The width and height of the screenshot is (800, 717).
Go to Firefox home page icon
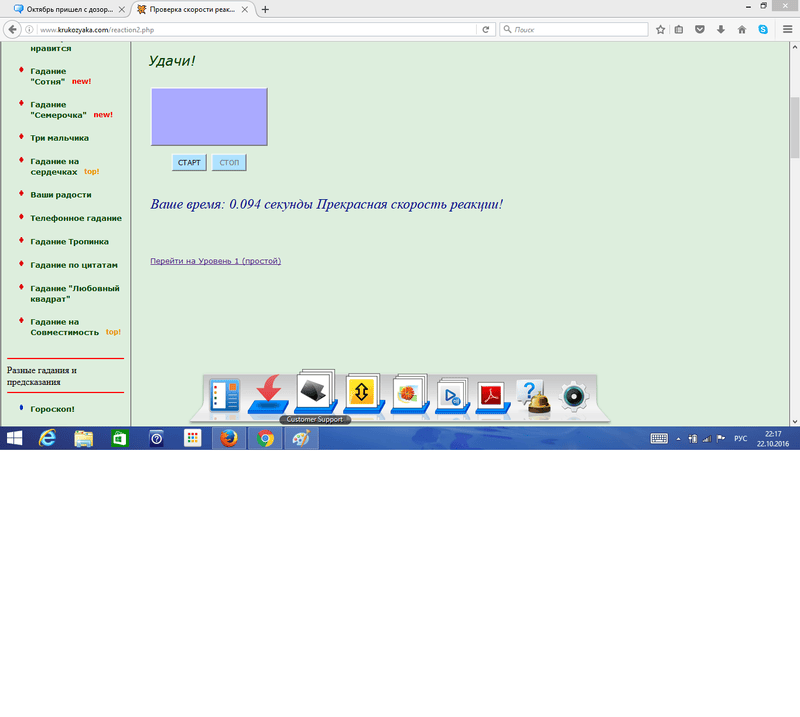pyautogui.click(x=742, y=30)
